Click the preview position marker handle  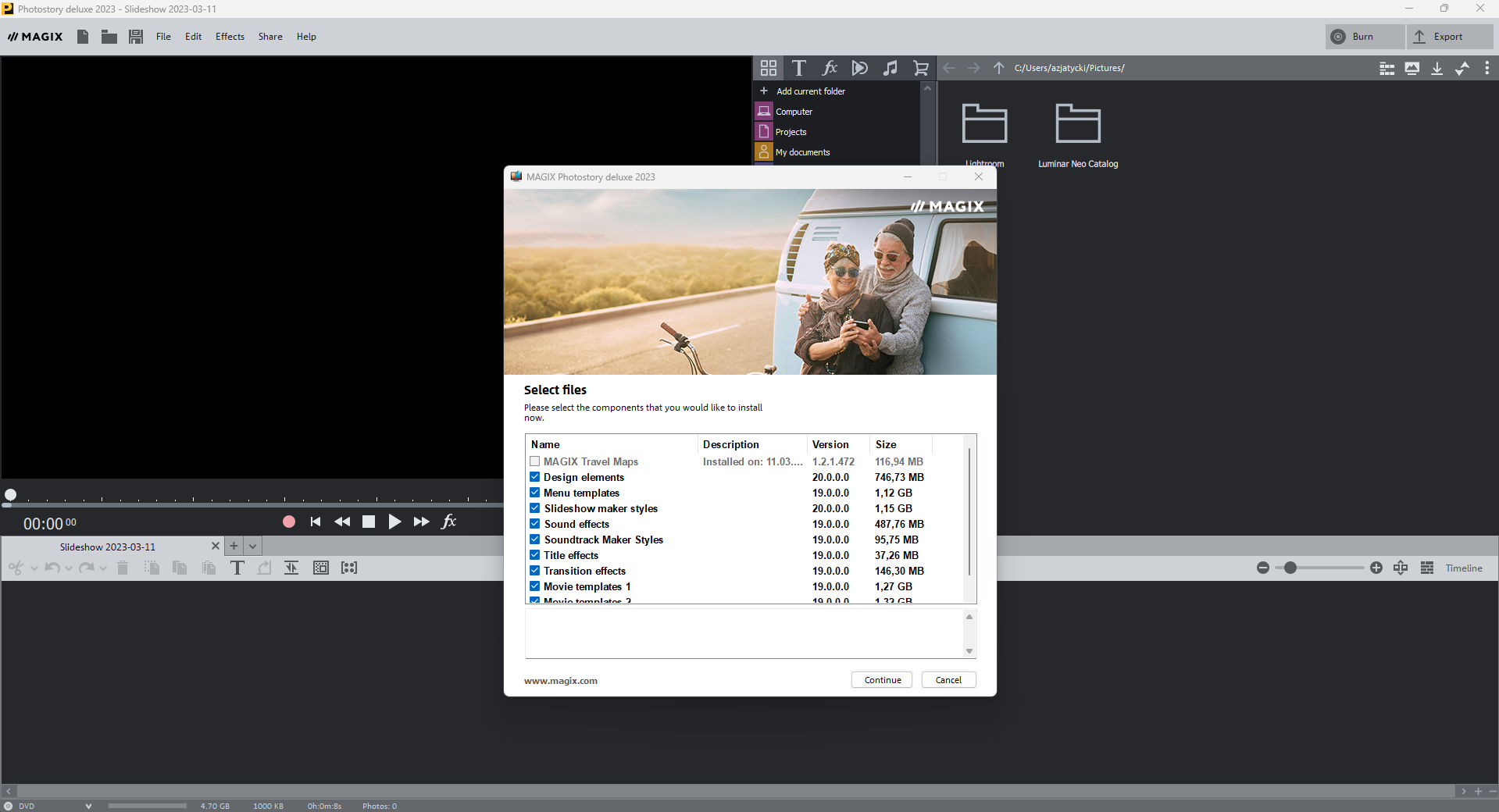point(10,494)
